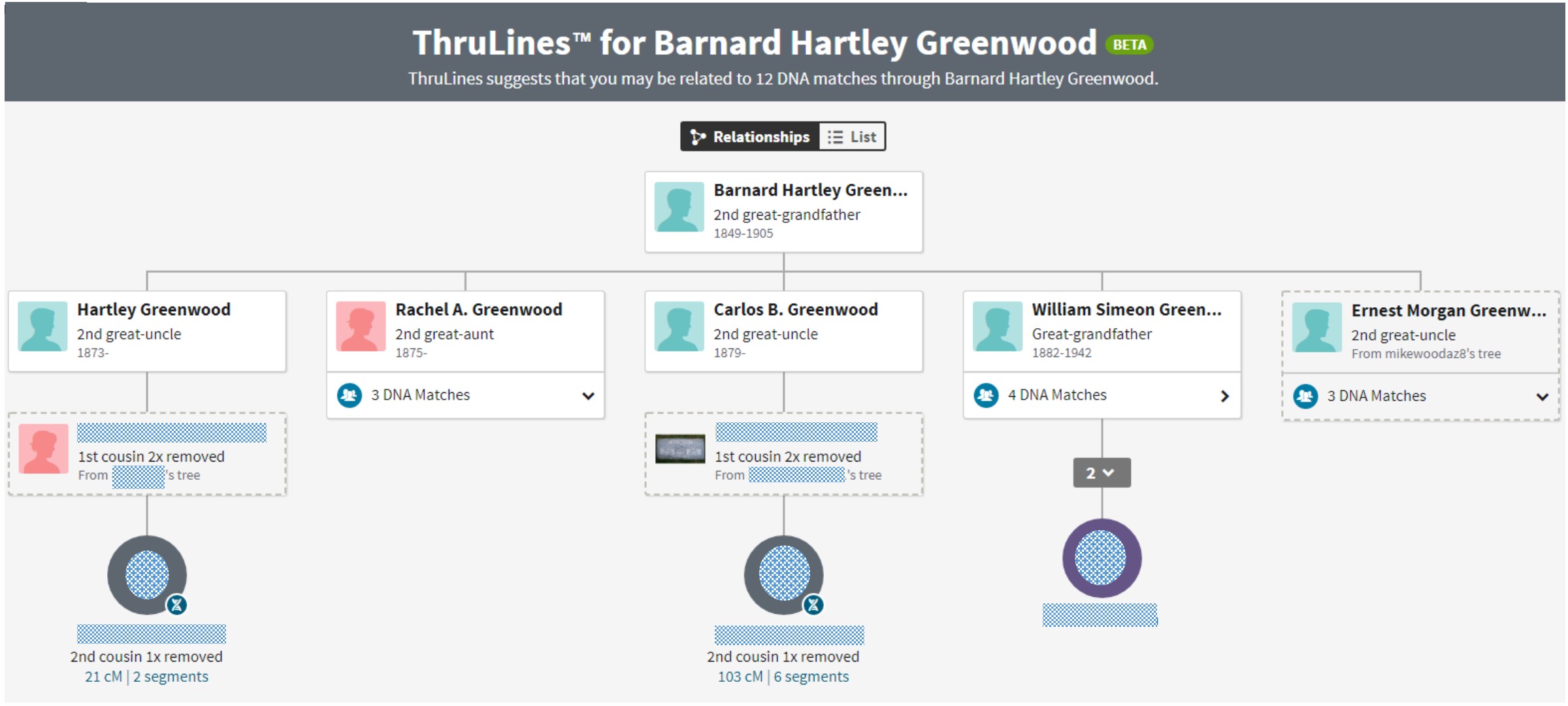Open the purple-ringed profile circle below William Simeon

1102,558
